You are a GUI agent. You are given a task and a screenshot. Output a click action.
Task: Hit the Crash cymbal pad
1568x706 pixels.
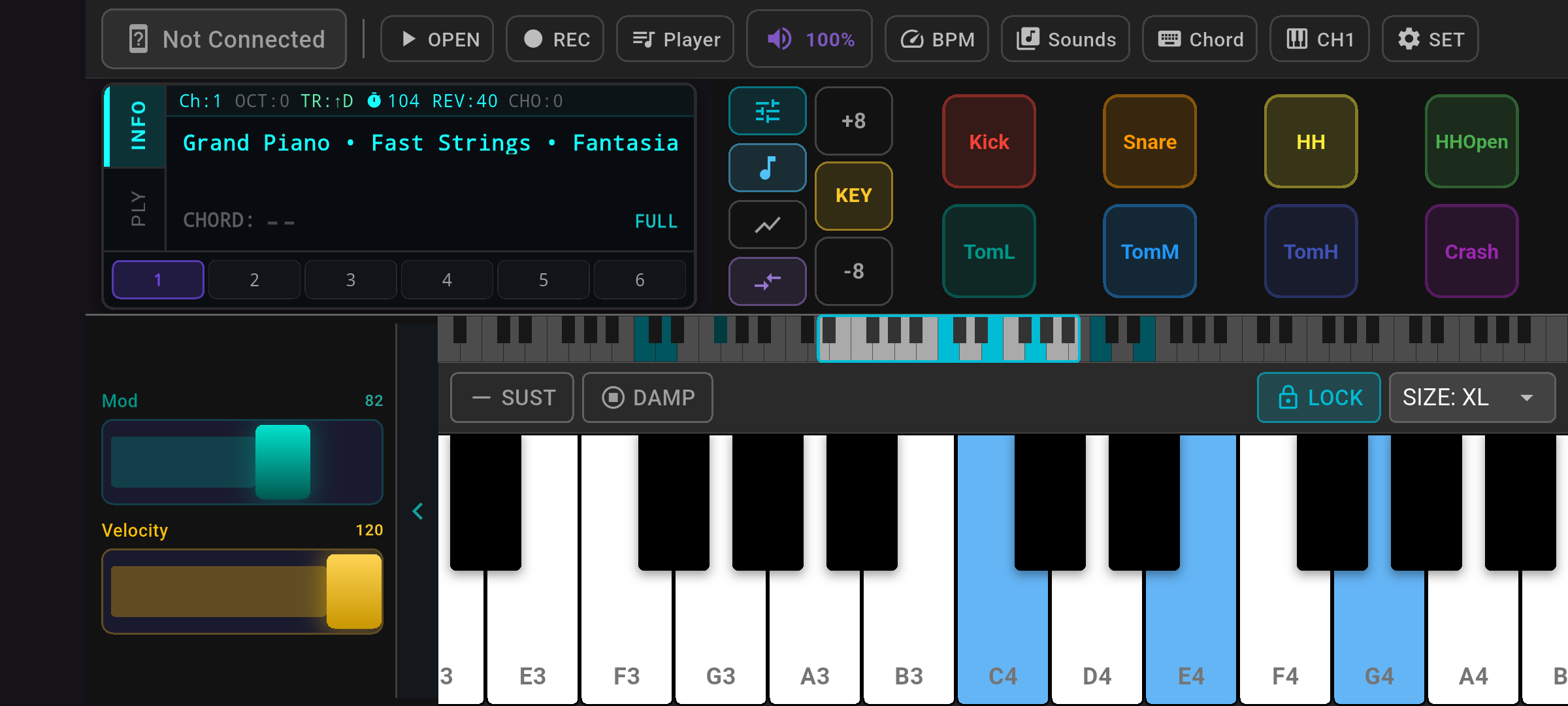tap(1471, 251)
